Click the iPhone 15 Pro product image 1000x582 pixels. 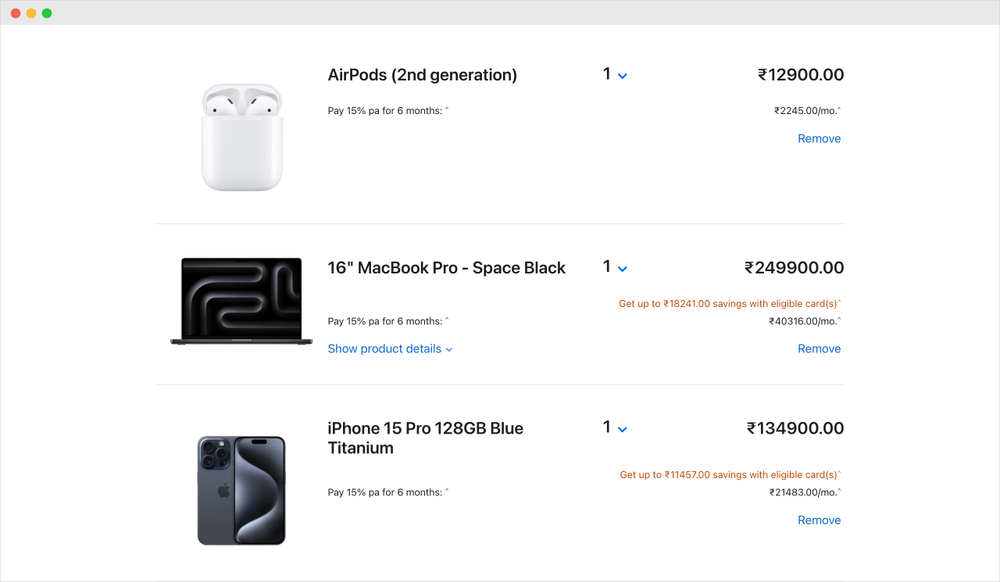242,490
